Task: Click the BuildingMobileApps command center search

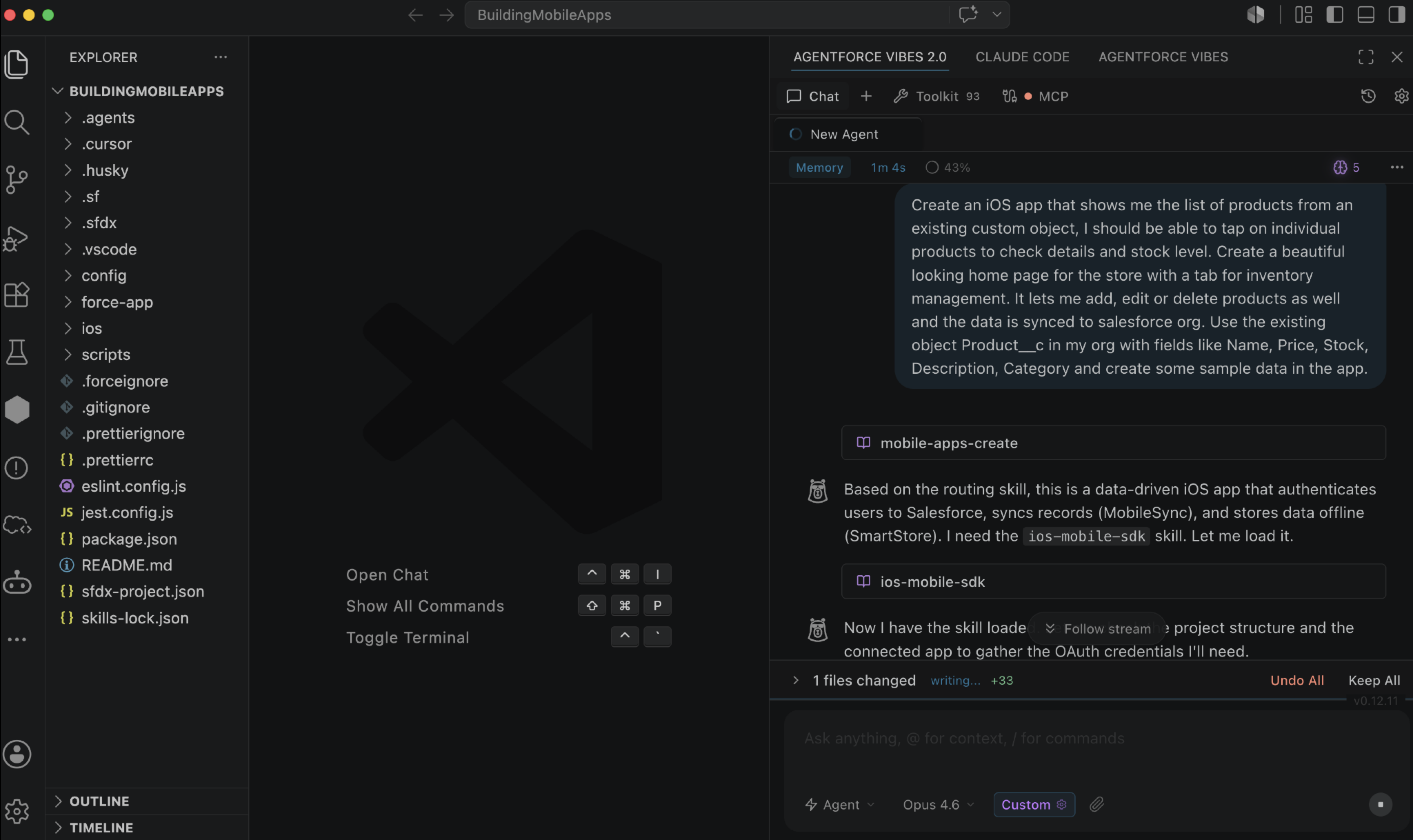Action: 707,15
